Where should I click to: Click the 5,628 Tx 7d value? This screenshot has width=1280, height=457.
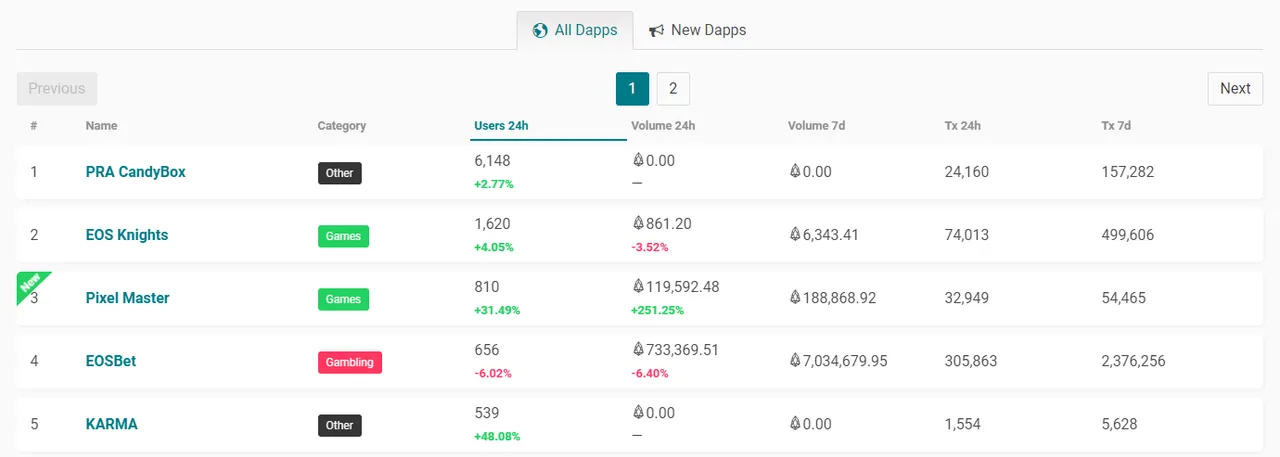click(x=1120, y=424)
